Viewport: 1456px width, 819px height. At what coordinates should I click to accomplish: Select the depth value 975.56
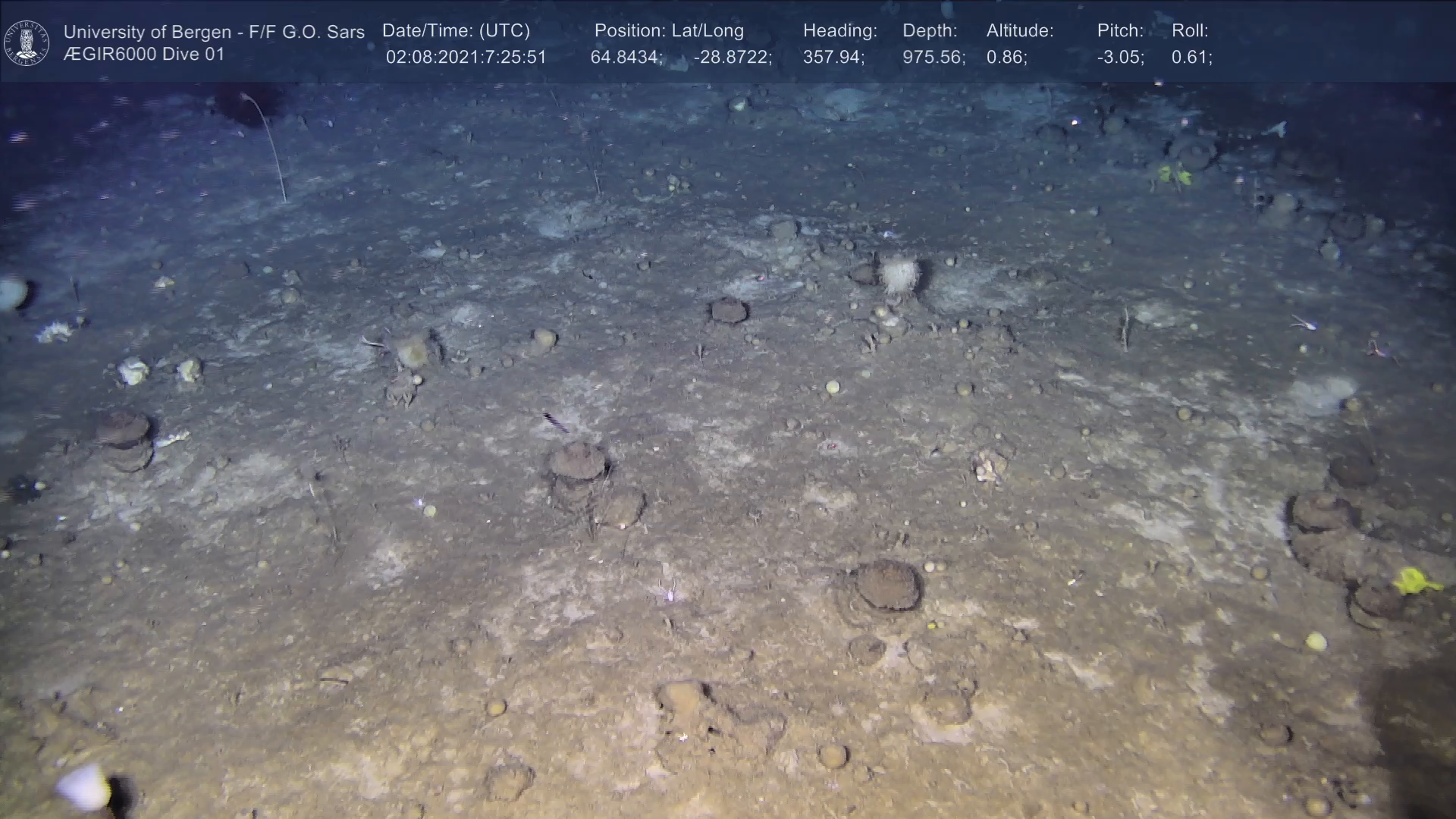[933, 58]
